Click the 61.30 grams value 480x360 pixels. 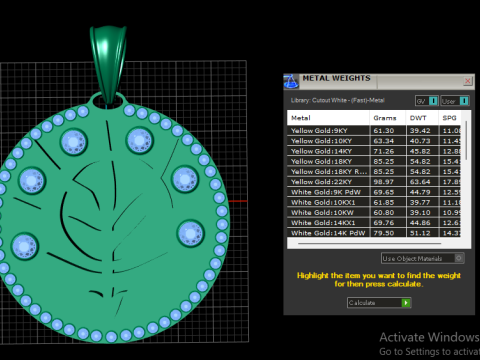[x=384, y=131]
